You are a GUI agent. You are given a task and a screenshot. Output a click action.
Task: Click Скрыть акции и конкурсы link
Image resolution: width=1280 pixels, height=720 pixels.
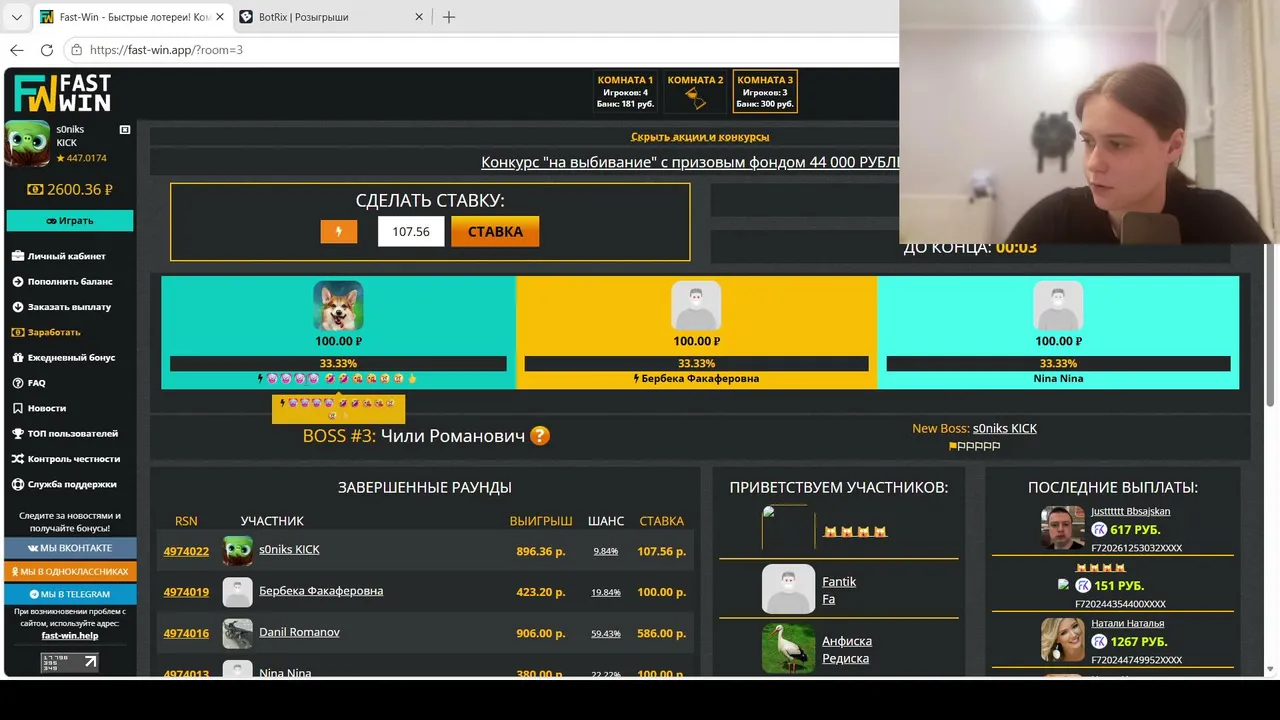coord(700,137)
